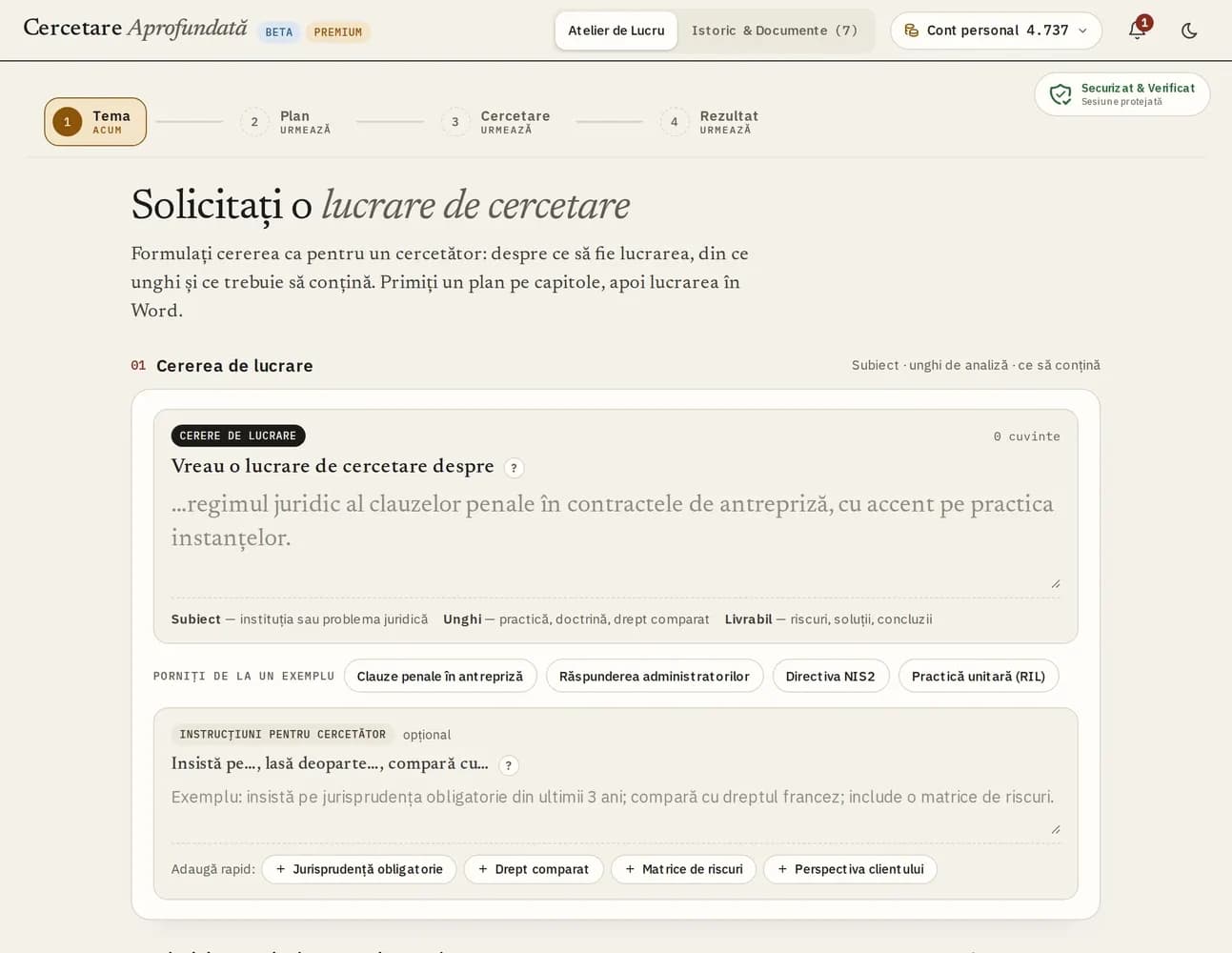1232x953 pixels.
Task: Click the Securizat & Verificat badge
Action: click(x=1122, y=94)
